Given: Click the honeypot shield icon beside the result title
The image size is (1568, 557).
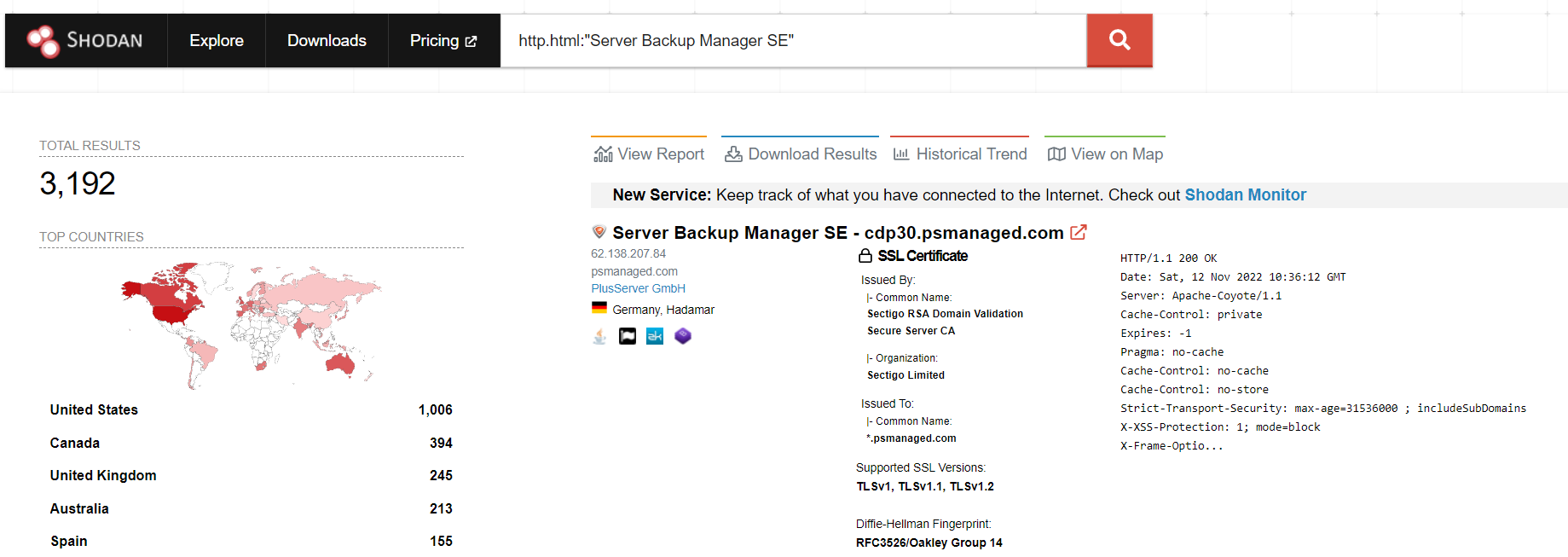Looking at the screenshot, I should [x=599, y=232].
